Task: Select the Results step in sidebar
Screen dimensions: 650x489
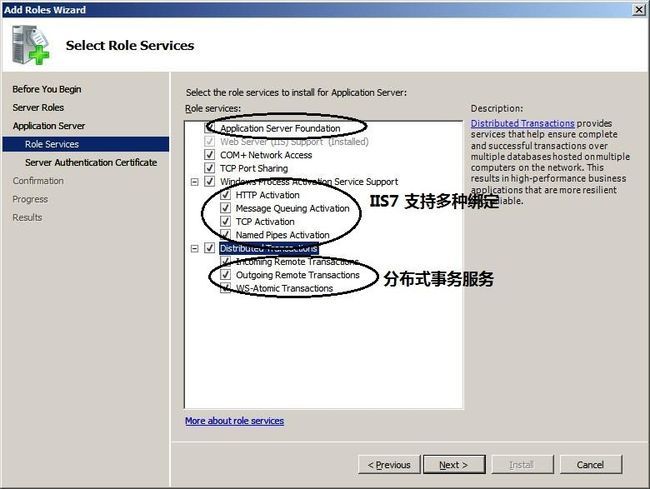Action: tap(27, 217)
